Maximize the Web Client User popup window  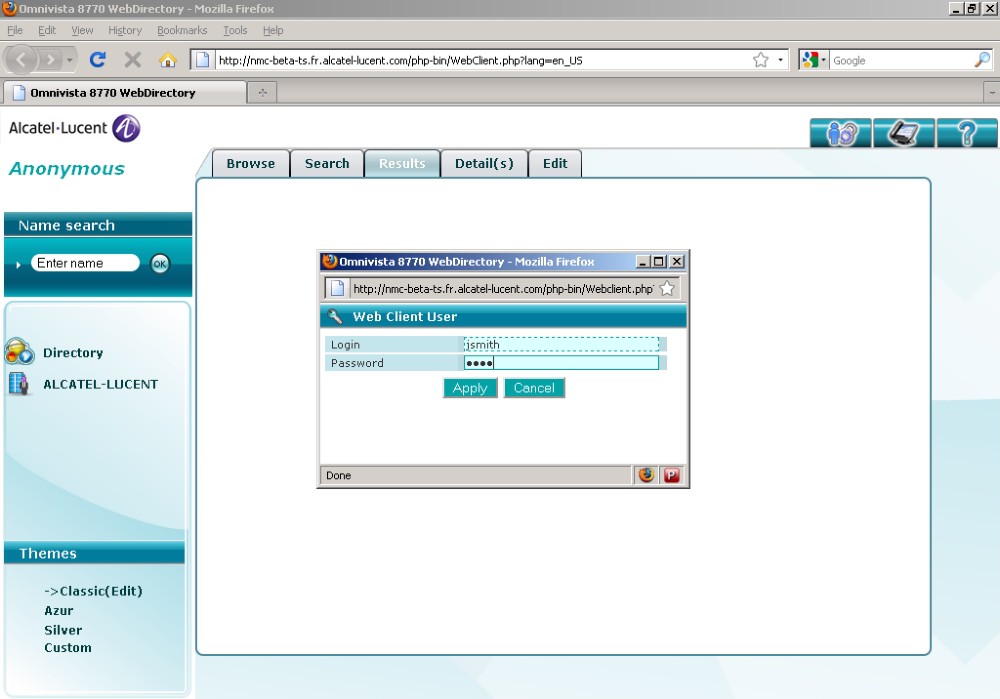click(659, 261)
